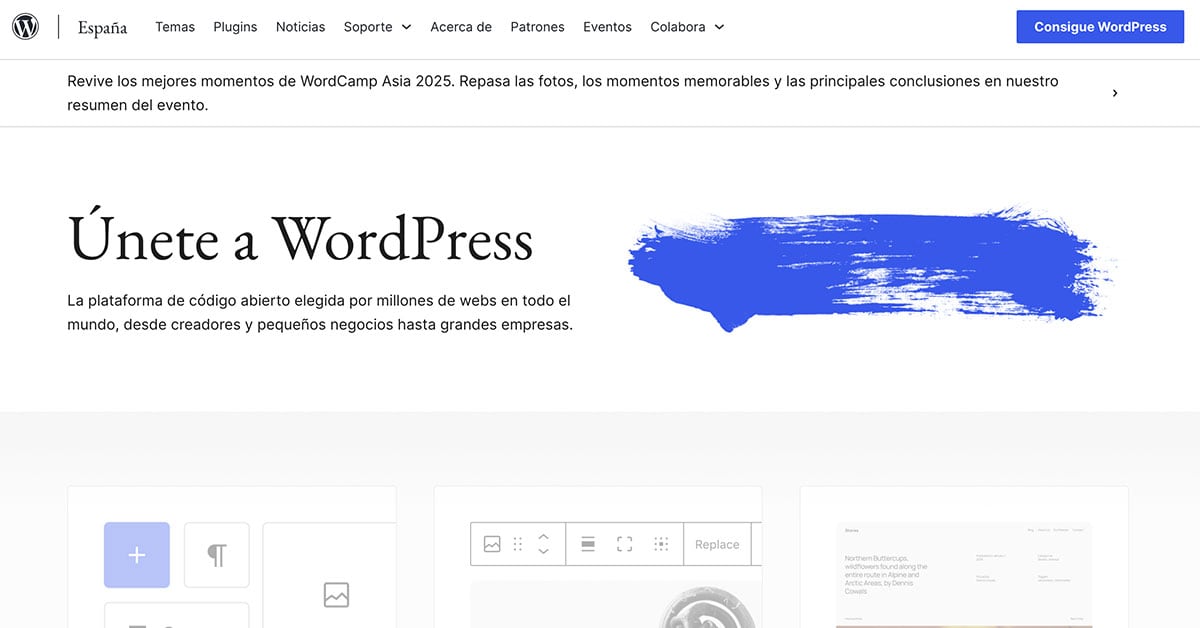The image size is (1200, 628).
Task: Expand the Colabora dropdown menu
Action: coord(687,27)
